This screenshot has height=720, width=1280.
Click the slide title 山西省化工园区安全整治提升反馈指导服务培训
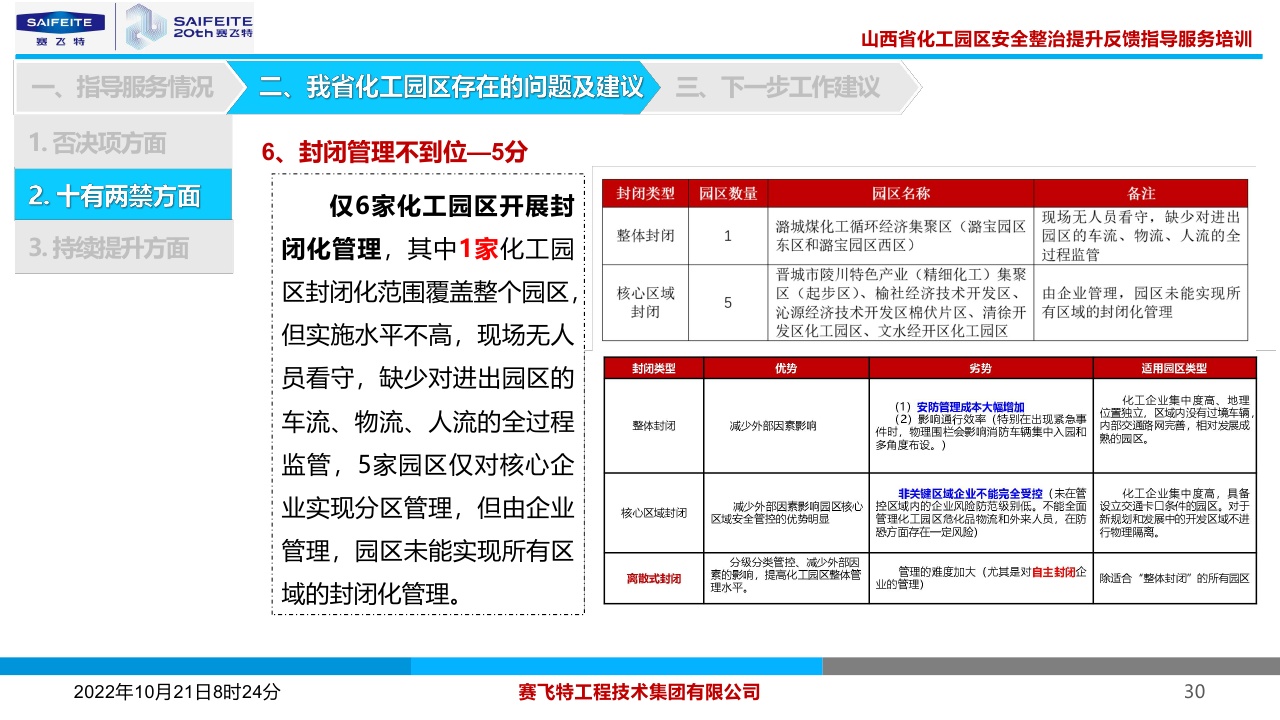1056,40
